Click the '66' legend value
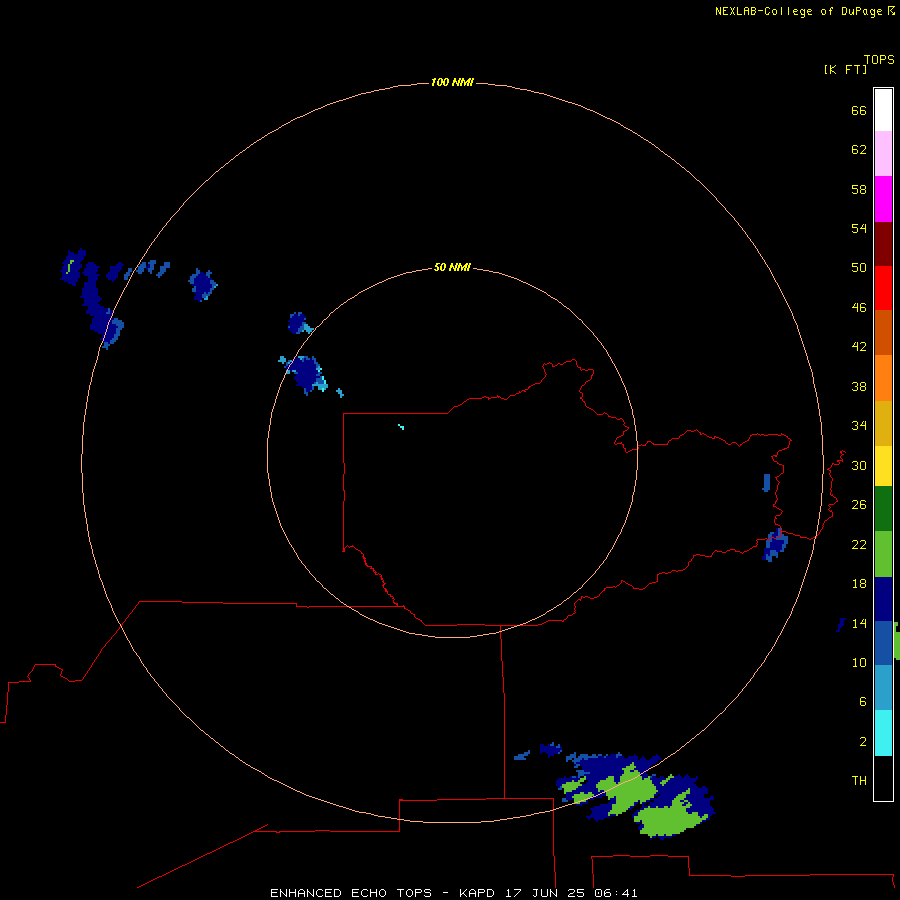The height and width of the screenshot is (900, 900). click(859, 111)
